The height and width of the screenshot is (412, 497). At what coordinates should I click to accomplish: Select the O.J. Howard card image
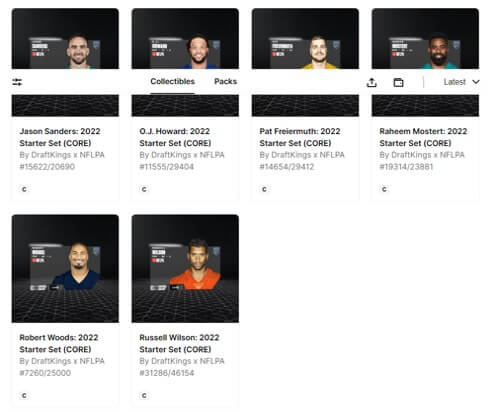coord(185,62)
